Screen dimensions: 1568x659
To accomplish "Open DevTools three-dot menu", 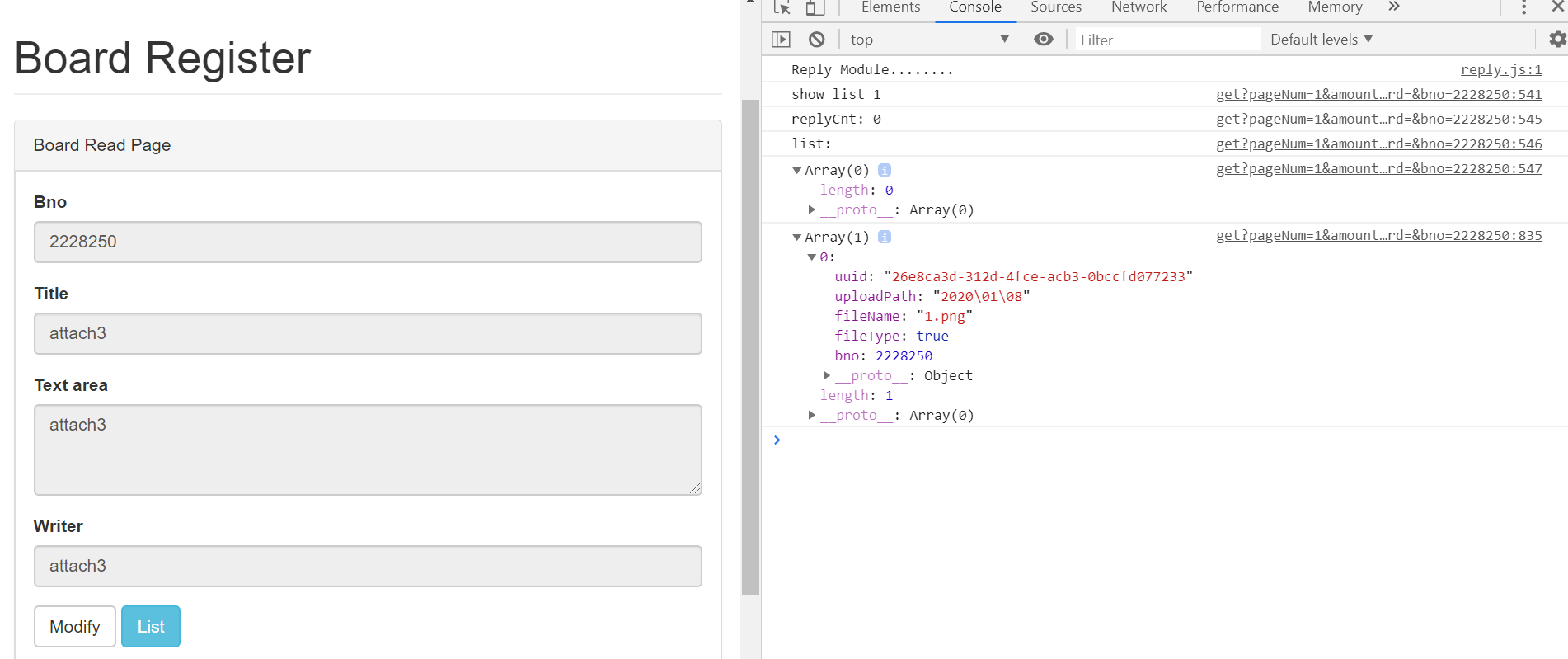I will [x=1523, y=7].
